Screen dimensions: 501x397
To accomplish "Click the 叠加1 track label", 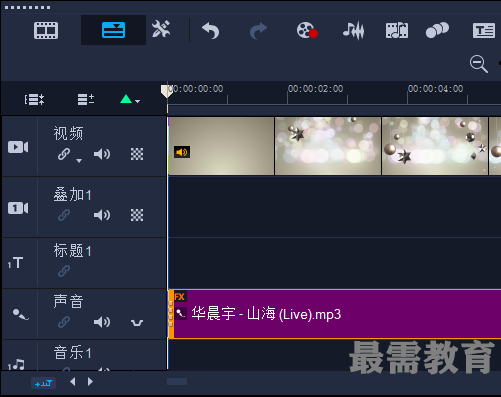I will click(72, 194).
